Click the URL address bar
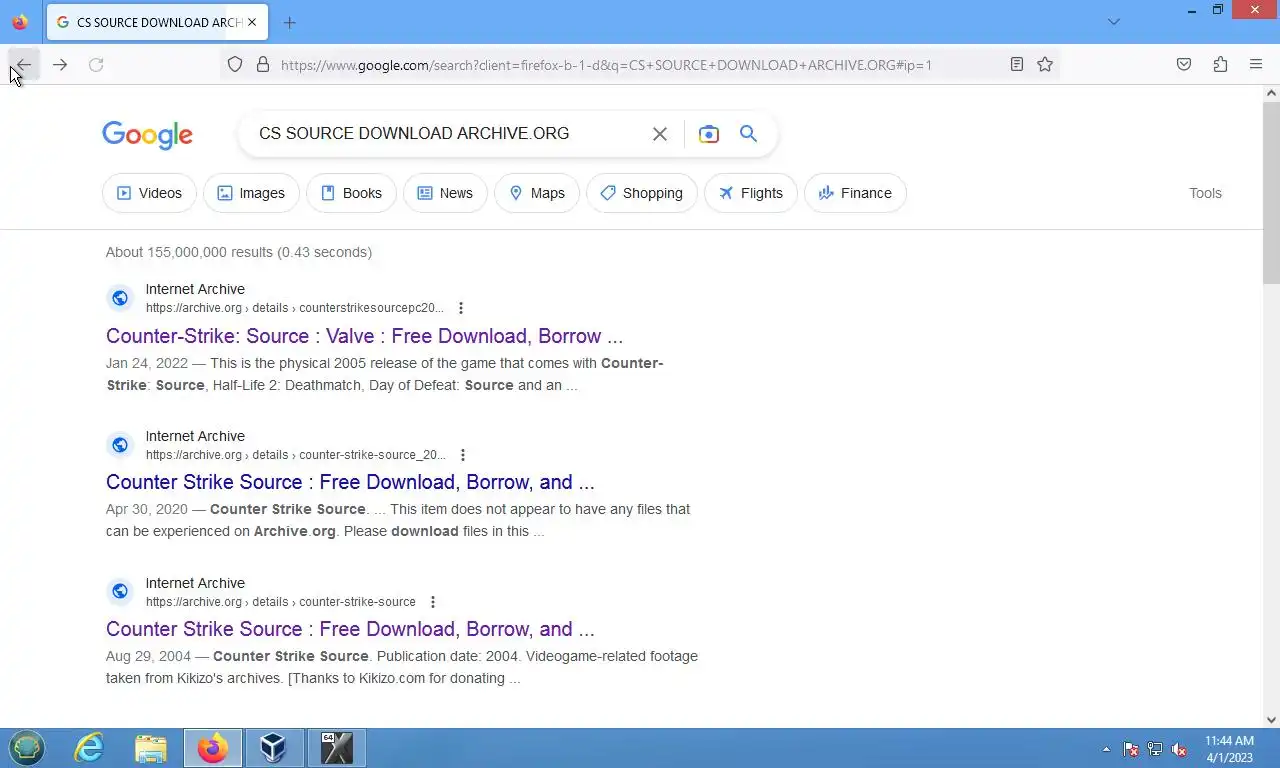The height and width of the screenshot is (768, 1280). tap(640, 65)
